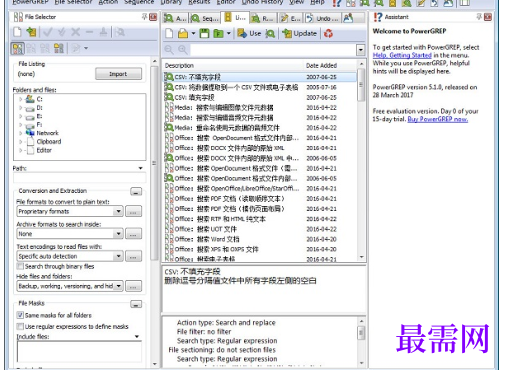Screen dimensions: 508x370
Task: Enable Use regular expressions to define masks
Action: click(x=20, y=326)
